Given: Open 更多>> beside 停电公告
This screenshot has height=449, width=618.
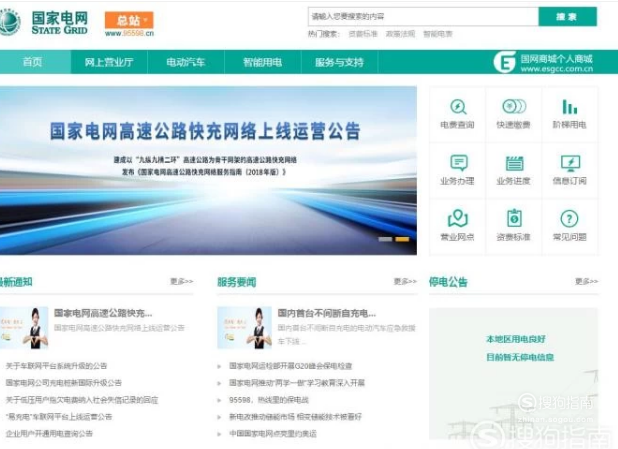Looking at the screenshot, I should (586, 281).
